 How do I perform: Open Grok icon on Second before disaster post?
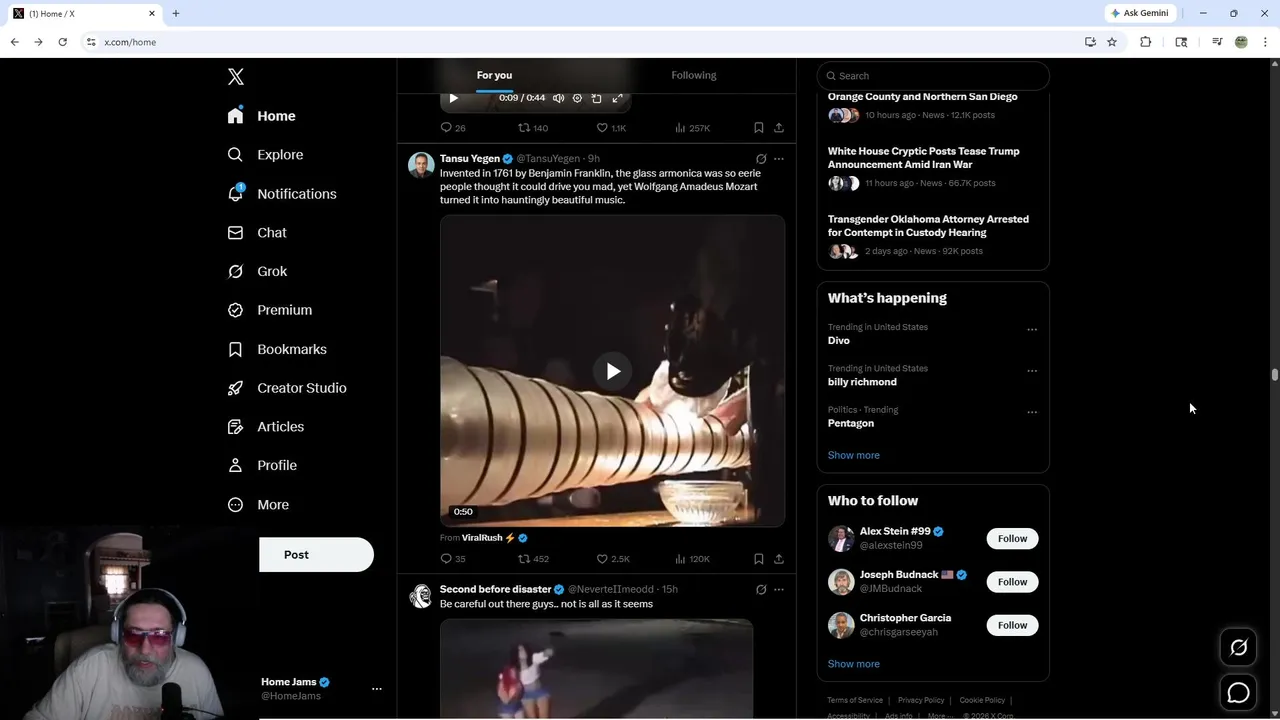pyautogui.click(x=761, y=590)
